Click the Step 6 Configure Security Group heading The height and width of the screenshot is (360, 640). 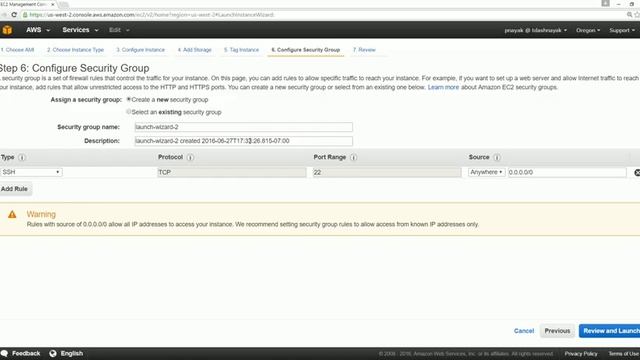(x=74, y=68)
